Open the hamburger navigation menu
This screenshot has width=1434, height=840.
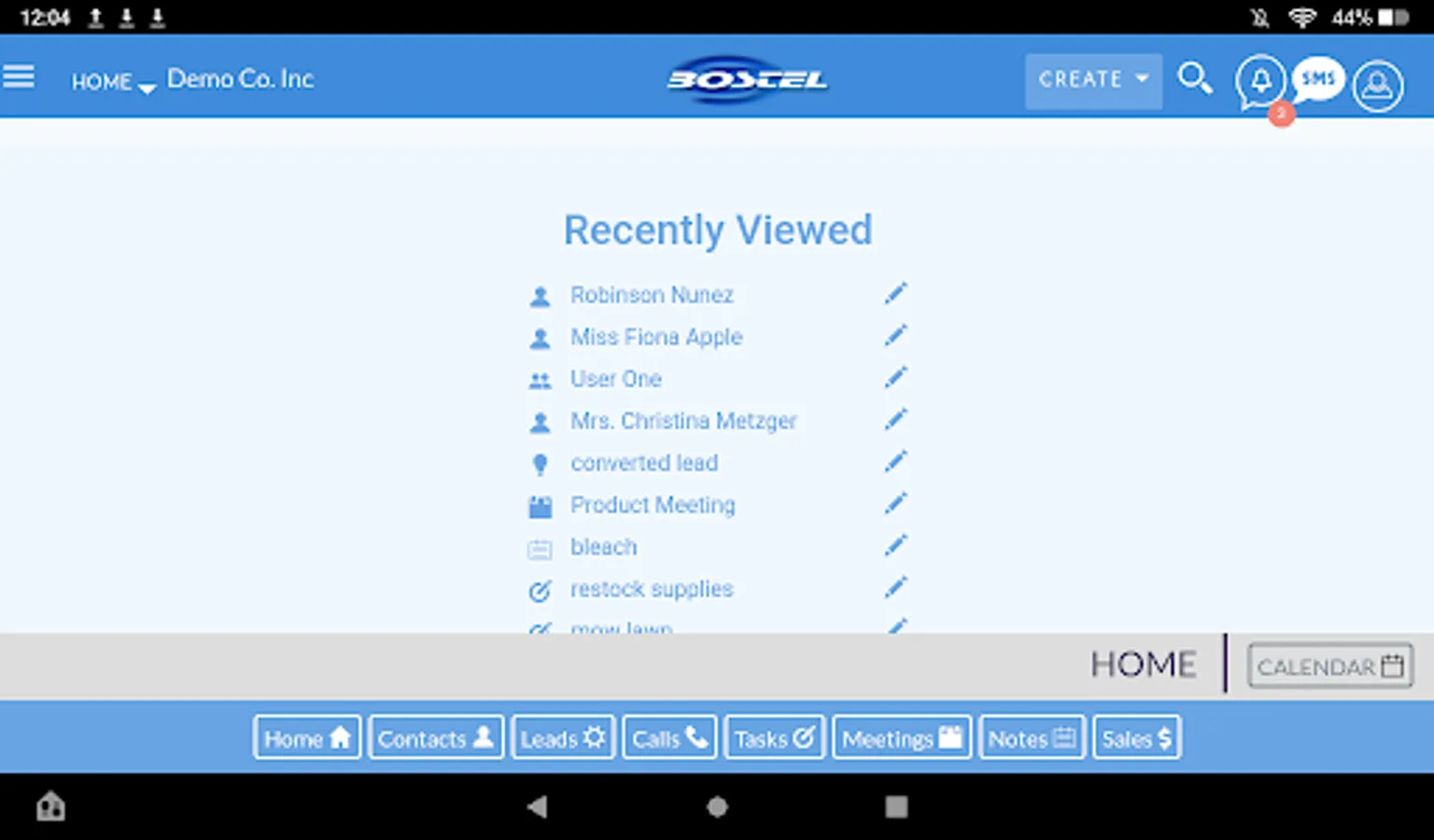(x=20, y=77)
